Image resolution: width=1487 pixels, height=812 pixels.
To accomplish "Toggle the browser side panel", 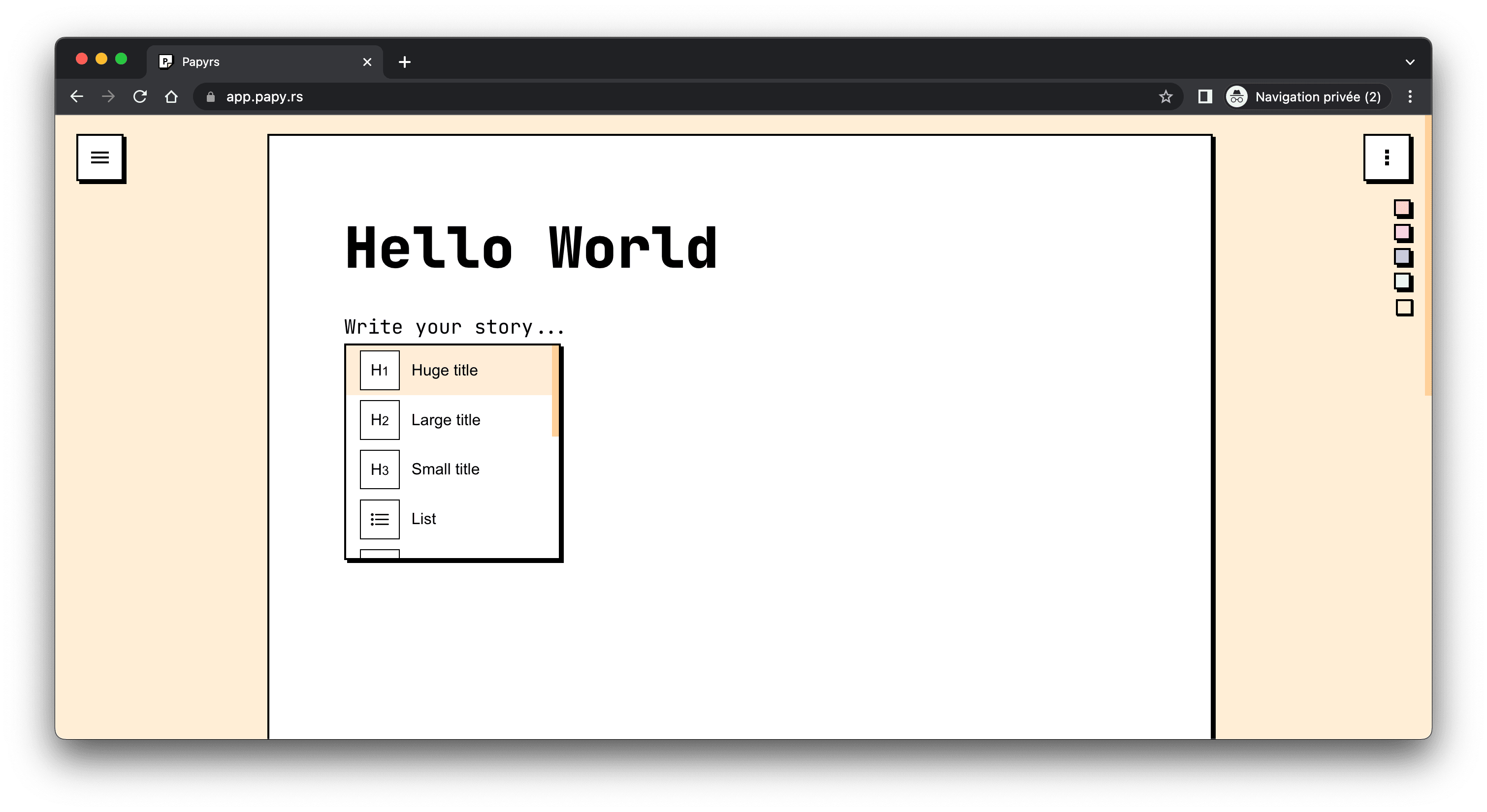I will tap(1205, 96).
